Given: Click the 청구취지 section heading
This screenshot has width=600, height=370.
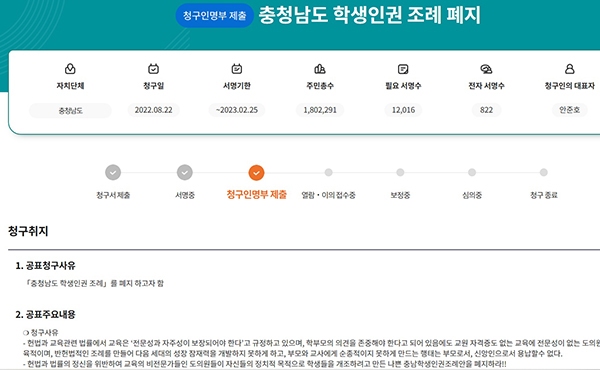Looking at the screenshot, I should point(28,231).
